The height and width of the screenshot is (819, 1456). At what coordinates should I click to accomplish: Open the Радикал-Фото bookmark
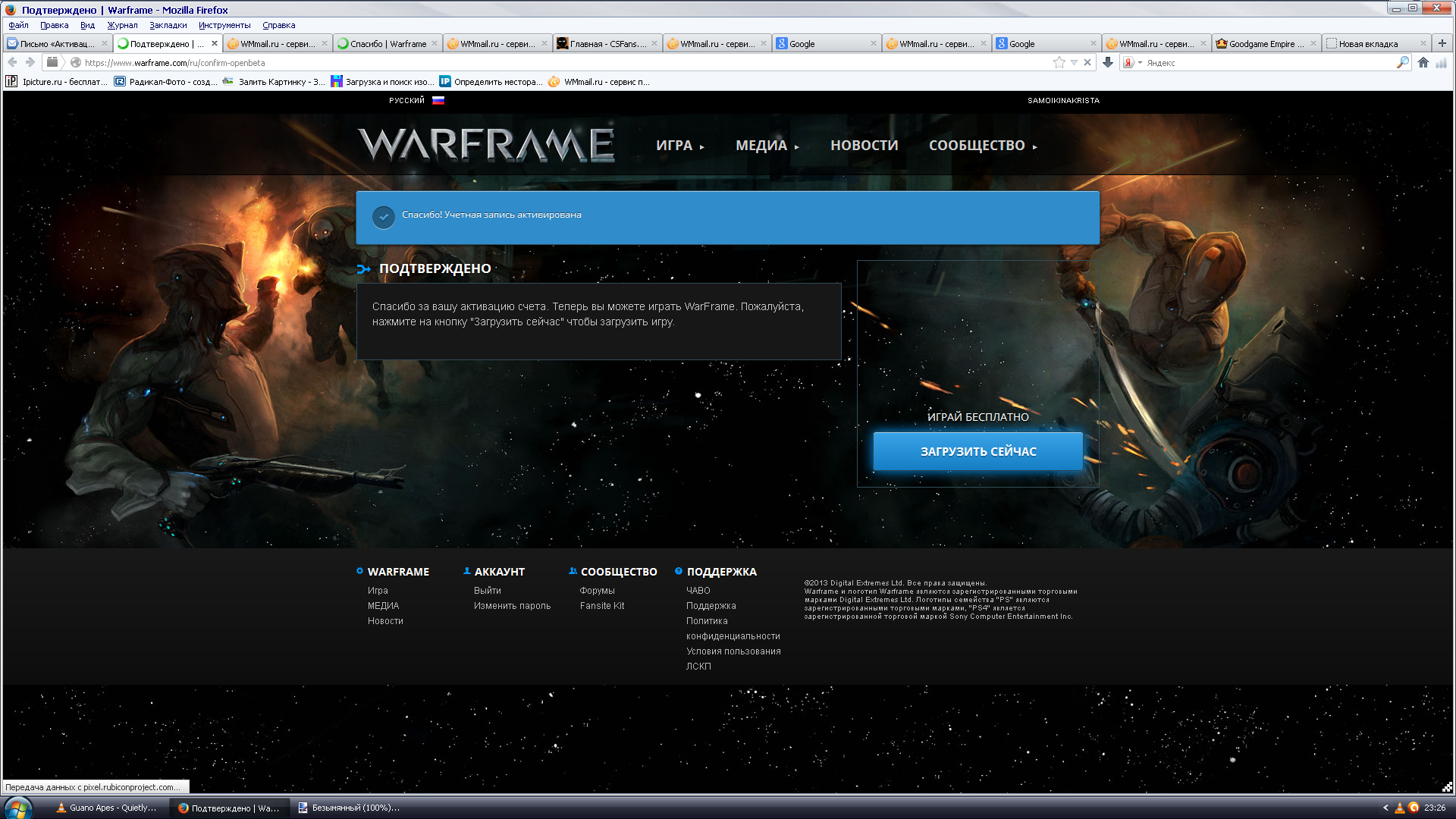pyautogui.click(x=165, y=82)
